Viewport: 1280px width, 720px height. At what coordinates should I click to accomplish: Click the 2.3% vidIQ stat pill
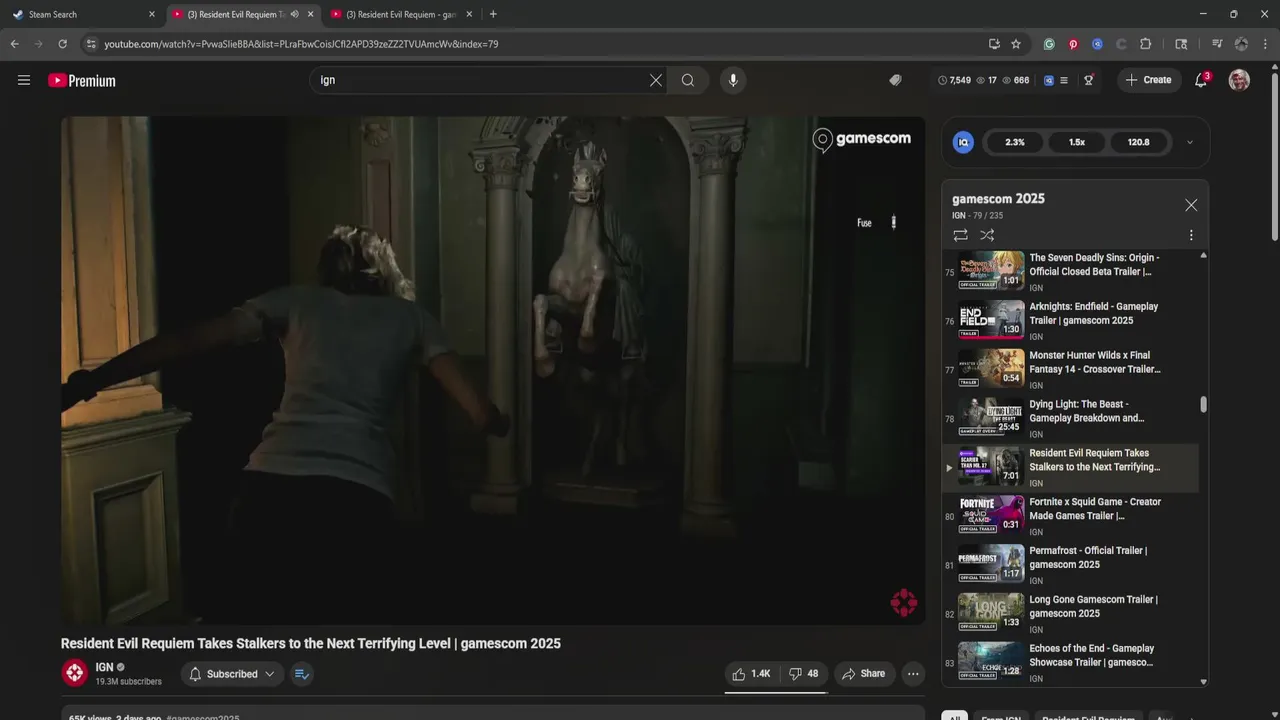[x=1015, y=142]
